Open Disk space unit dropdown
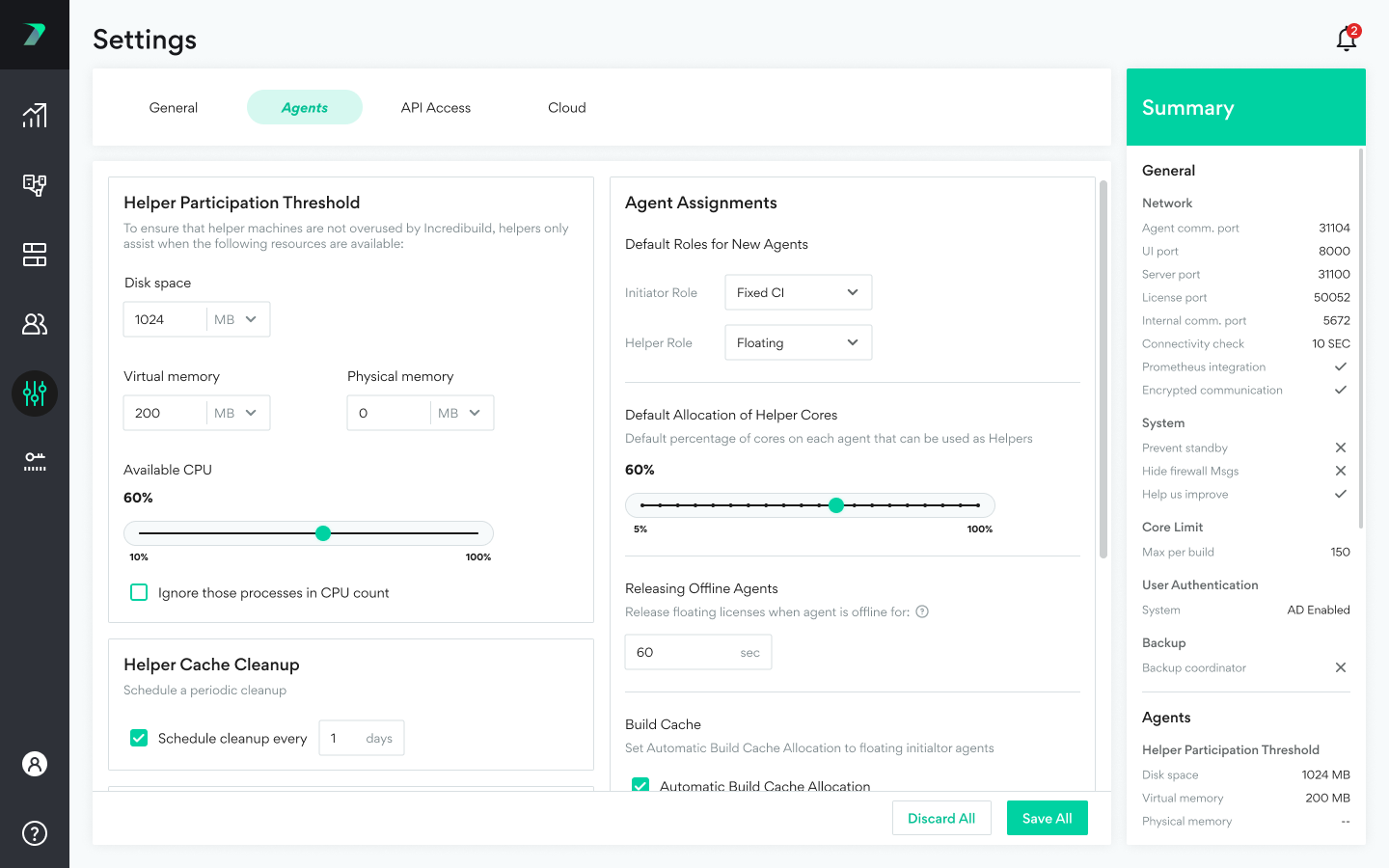The image size is (1389, 868). [x=237, y=319]
